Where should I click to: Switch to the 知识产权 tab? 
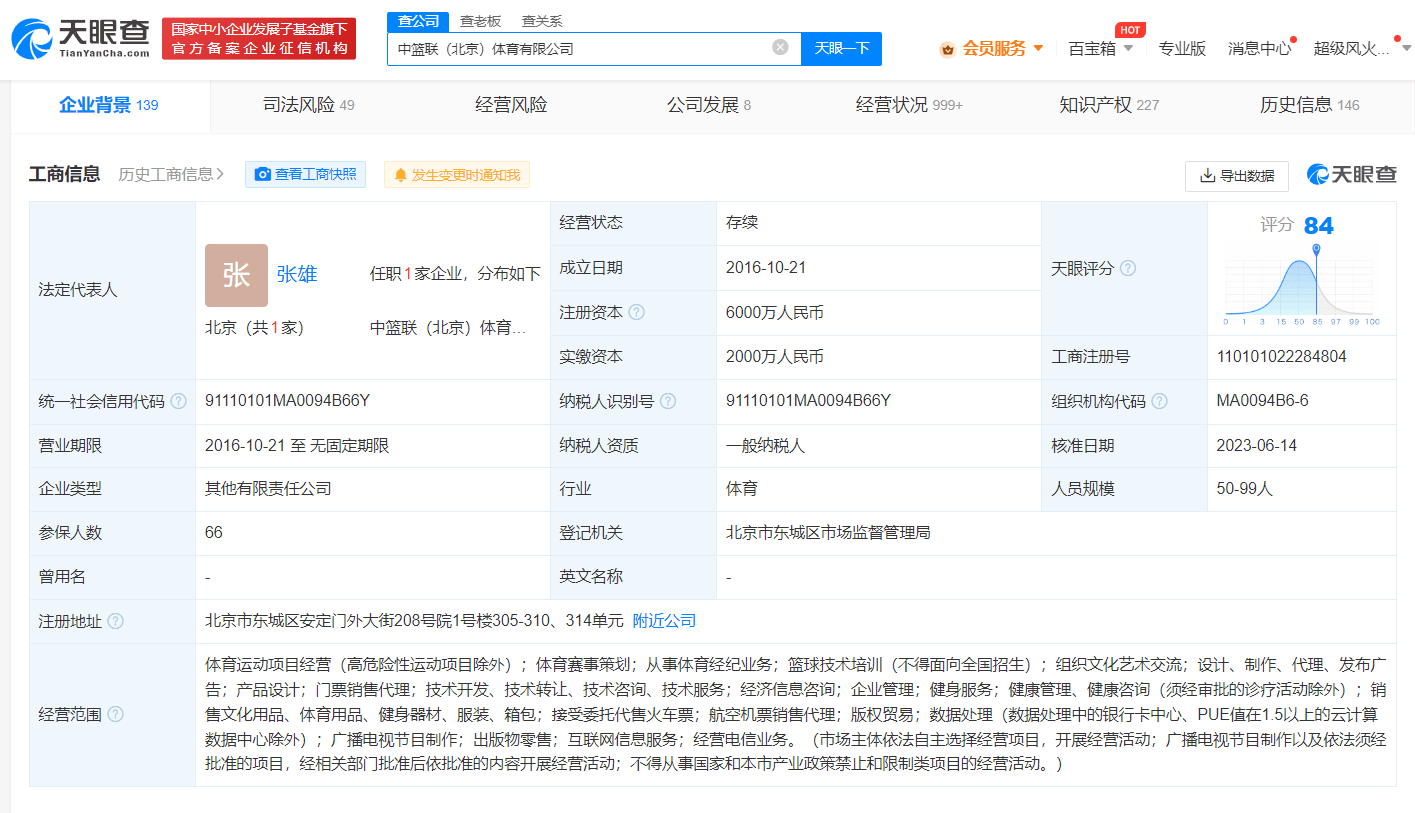[x=1109, y=105]
